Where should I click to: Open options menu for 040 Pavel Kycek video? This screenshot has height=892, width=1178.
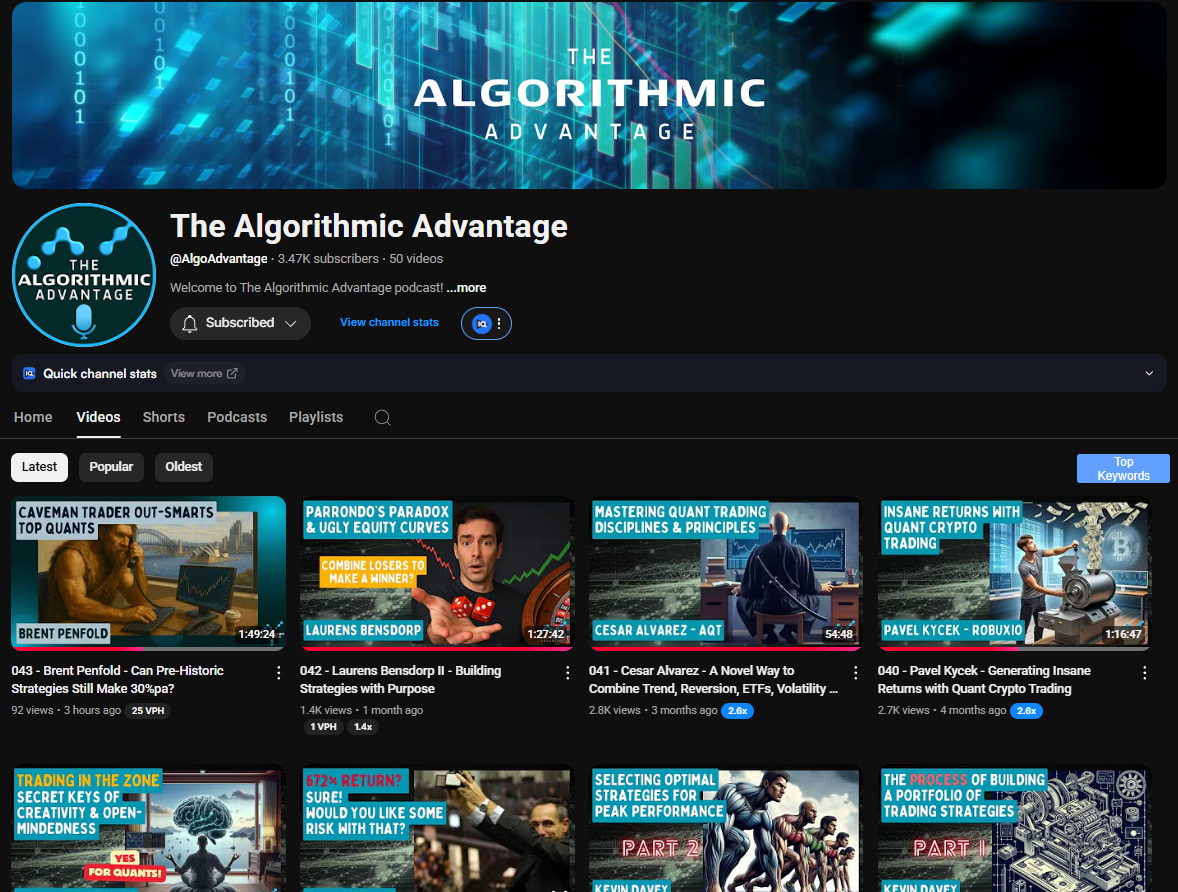[1144, 673]
